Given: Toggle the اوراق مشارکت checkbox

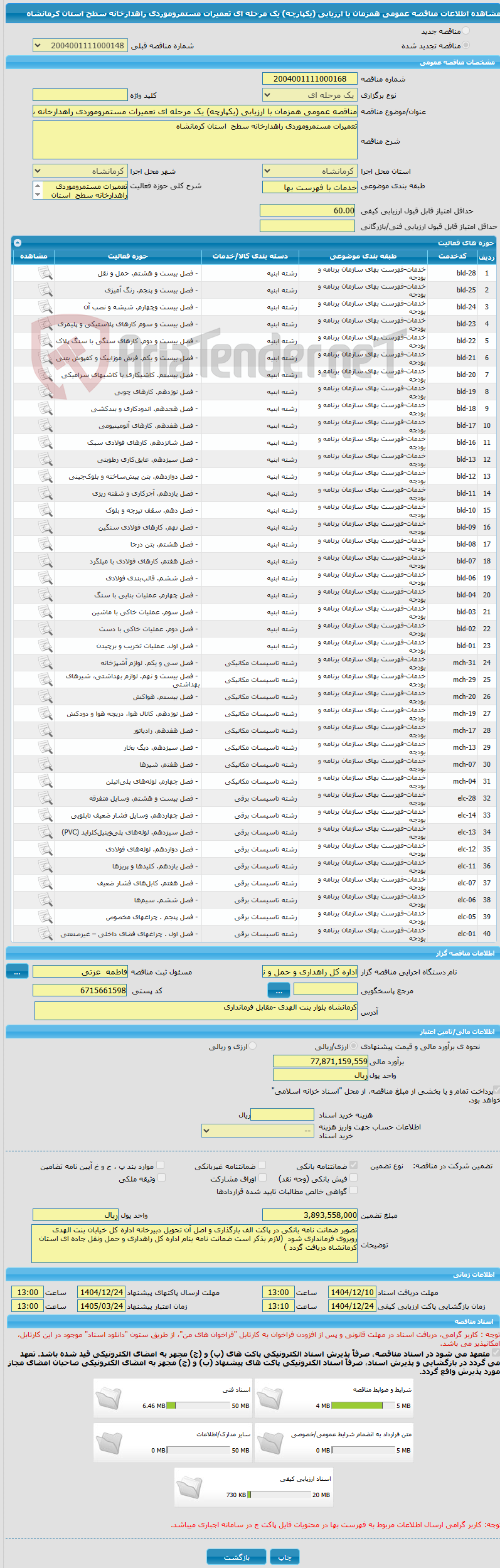Looking at the screenshot, I should coord(262,1178).
